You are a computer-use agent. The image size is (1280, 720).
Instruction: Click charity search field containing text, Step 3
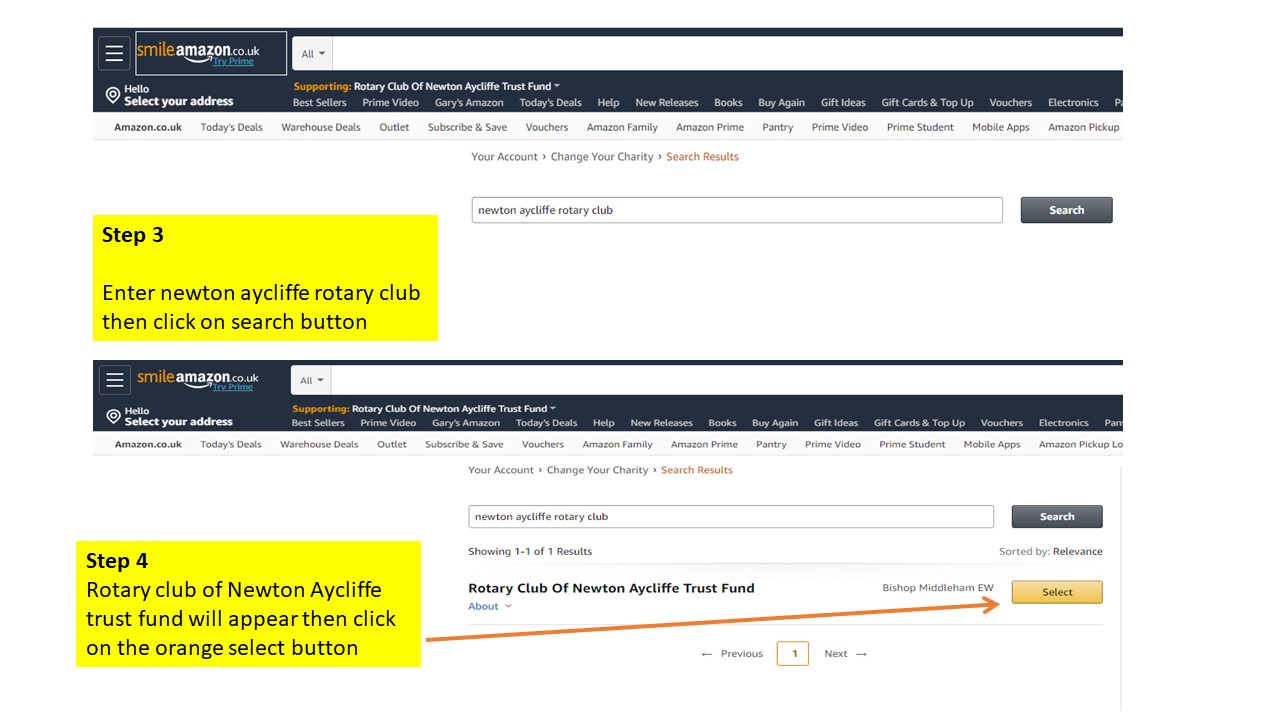pyautogui.click(x=737, y=210)
